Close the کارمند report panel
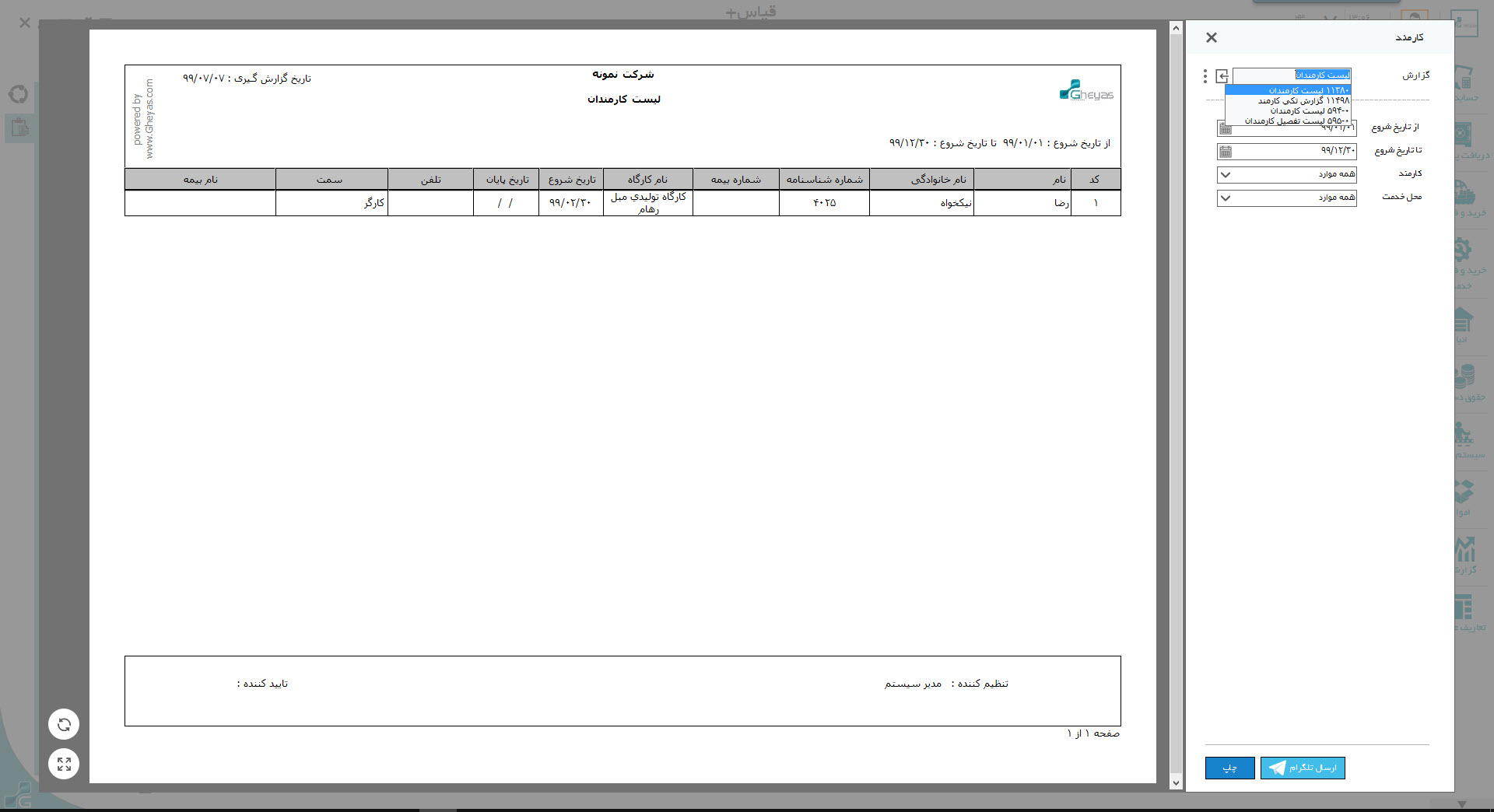 (x=1212, y=37)
